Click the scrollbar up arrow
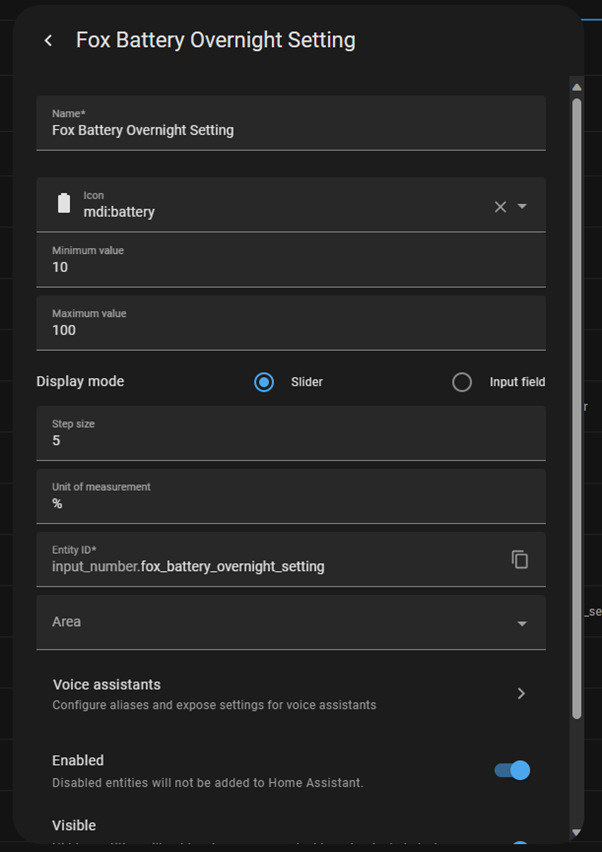 [x=576, y=87]
